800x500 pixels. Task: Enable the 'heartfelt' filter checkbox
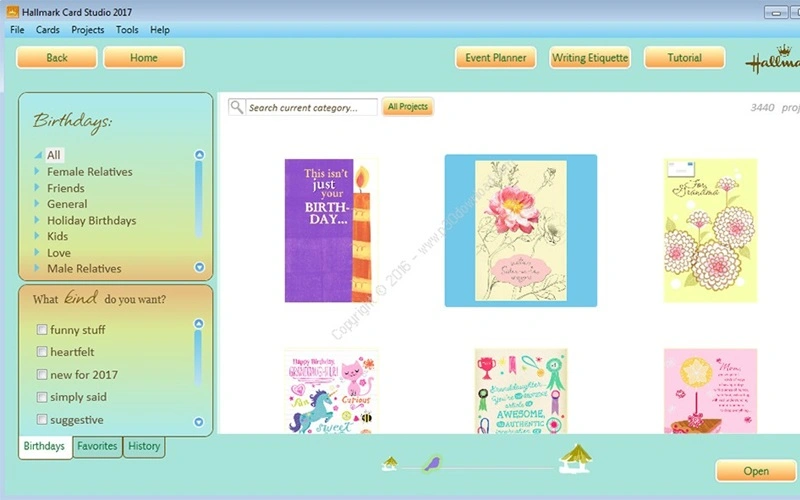[42, 352]
